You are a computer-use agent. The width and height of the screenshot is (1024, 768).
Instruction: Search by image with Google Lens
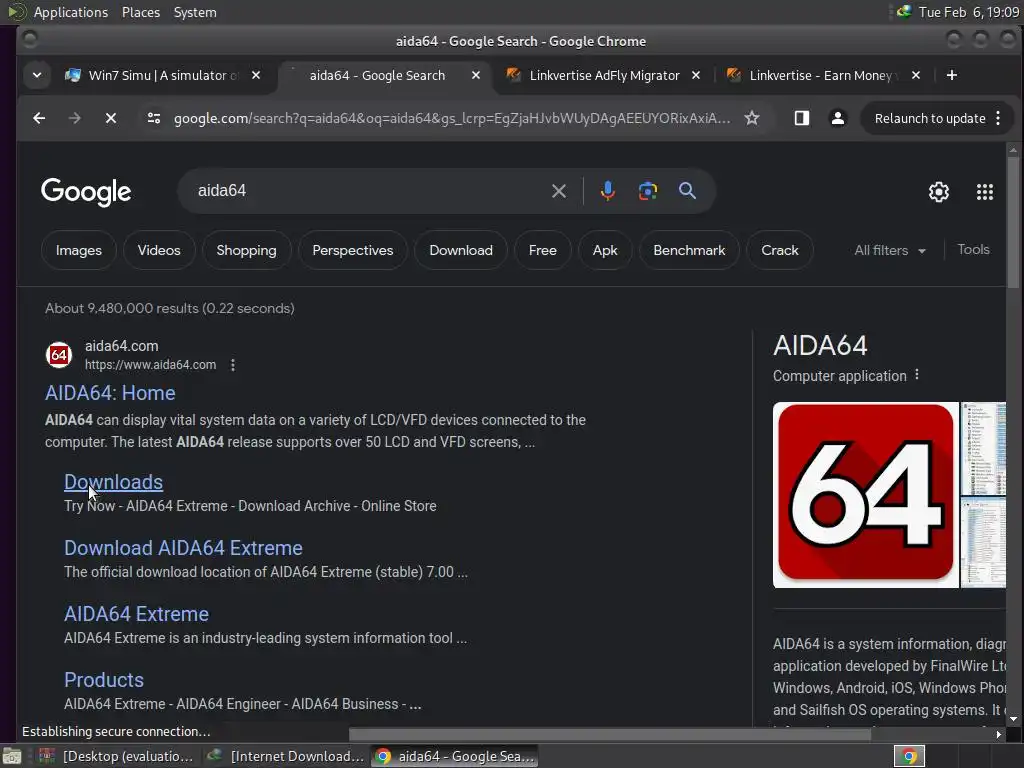click(x=647, y=191)
